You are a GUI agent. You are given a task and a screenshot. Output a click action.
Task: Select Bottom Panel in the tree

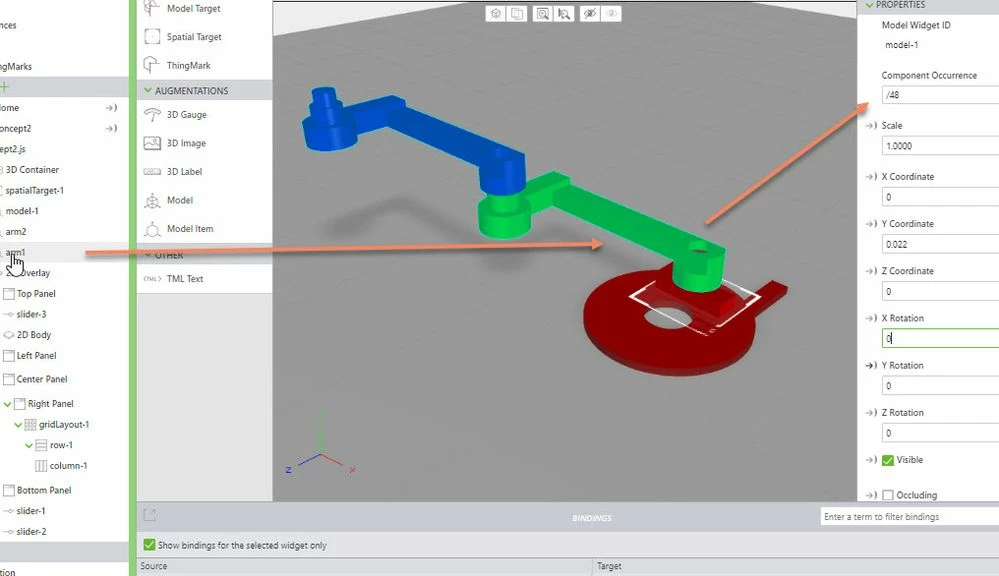tap(44, 490)
